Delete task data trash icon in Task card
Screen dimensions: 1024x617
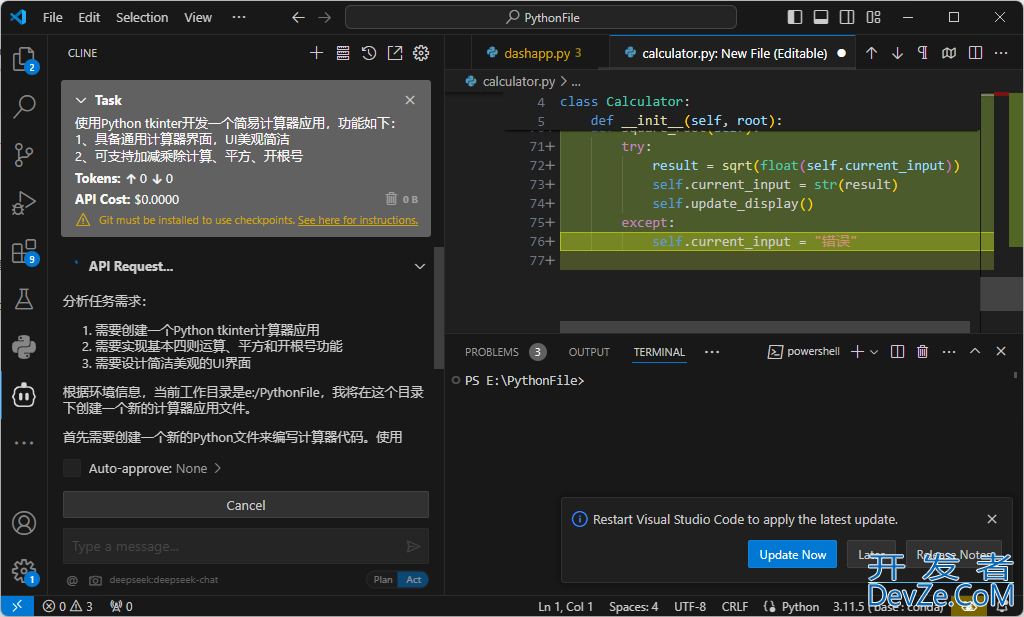point(391,198)
